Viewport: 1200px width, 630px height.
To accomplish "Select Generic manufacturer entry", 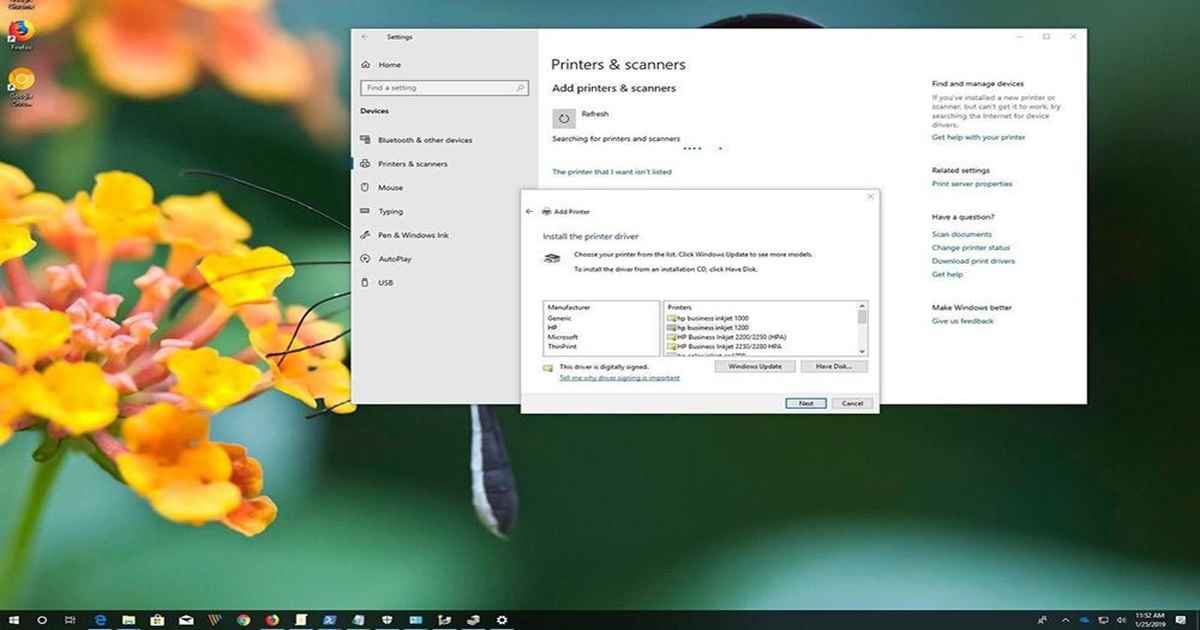I will (558, 318).
